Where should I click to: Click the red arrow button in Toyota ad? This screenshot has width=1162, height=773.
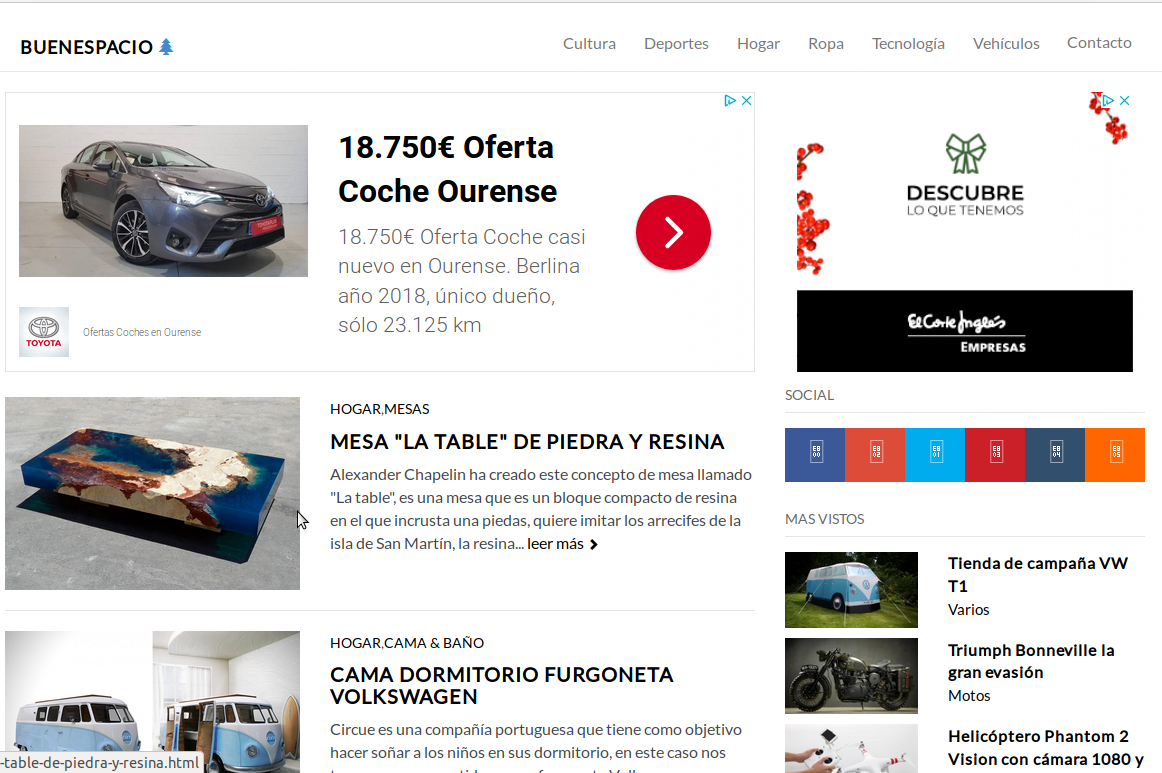click(673, 232)
